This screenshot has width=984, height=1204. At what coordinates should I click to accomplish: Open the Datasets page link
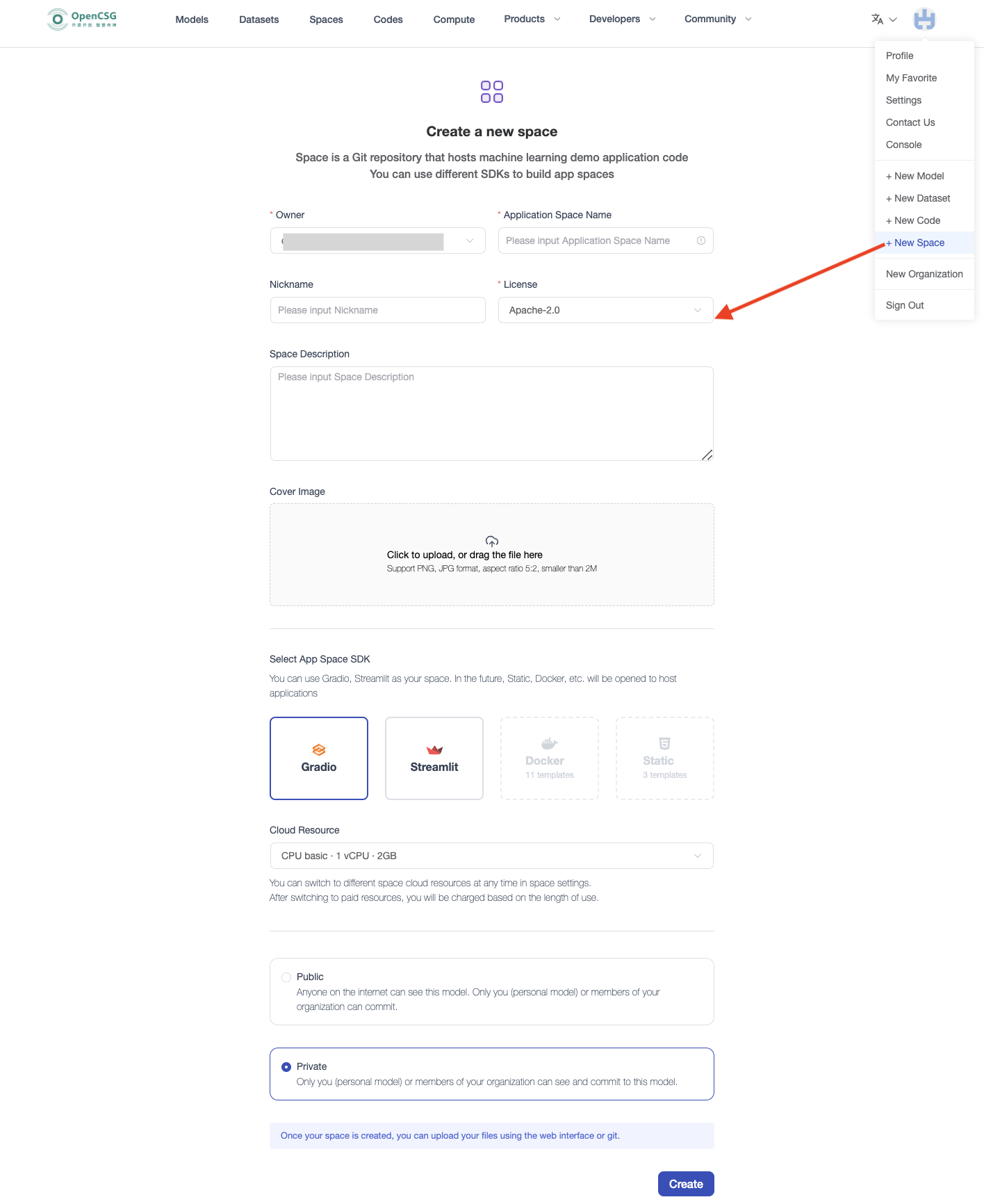pyautogui.click(x=259, y=19)
